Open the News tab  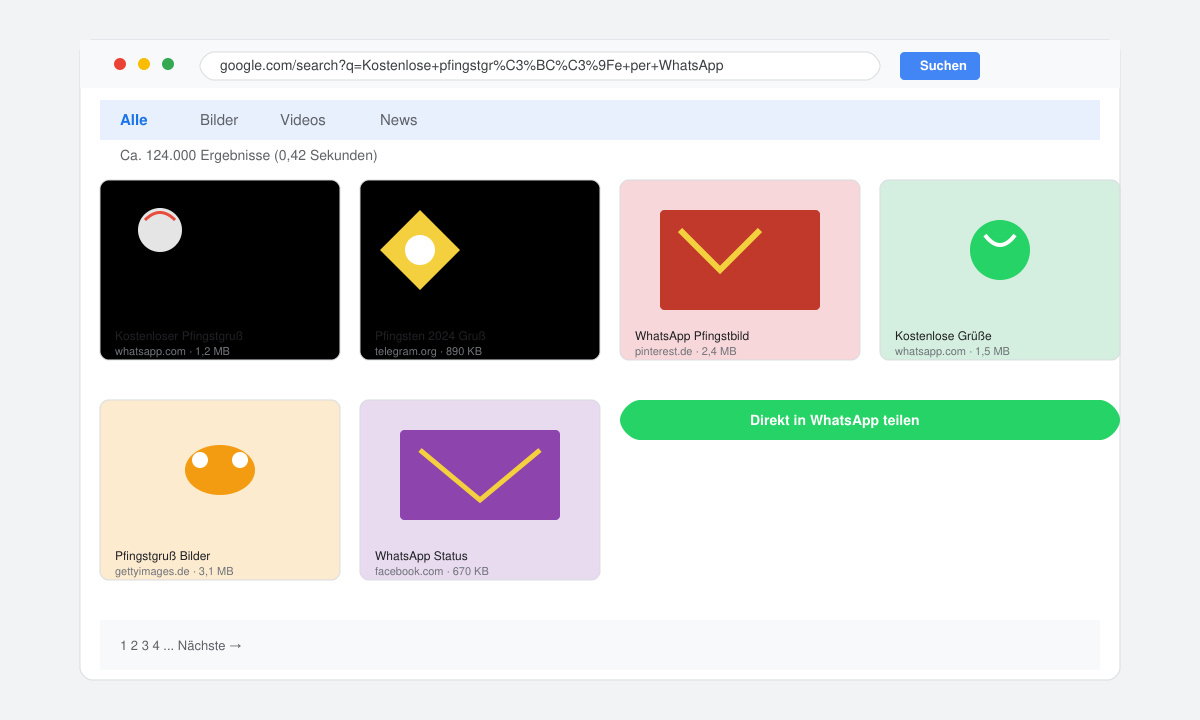click(x=398, y=120)
